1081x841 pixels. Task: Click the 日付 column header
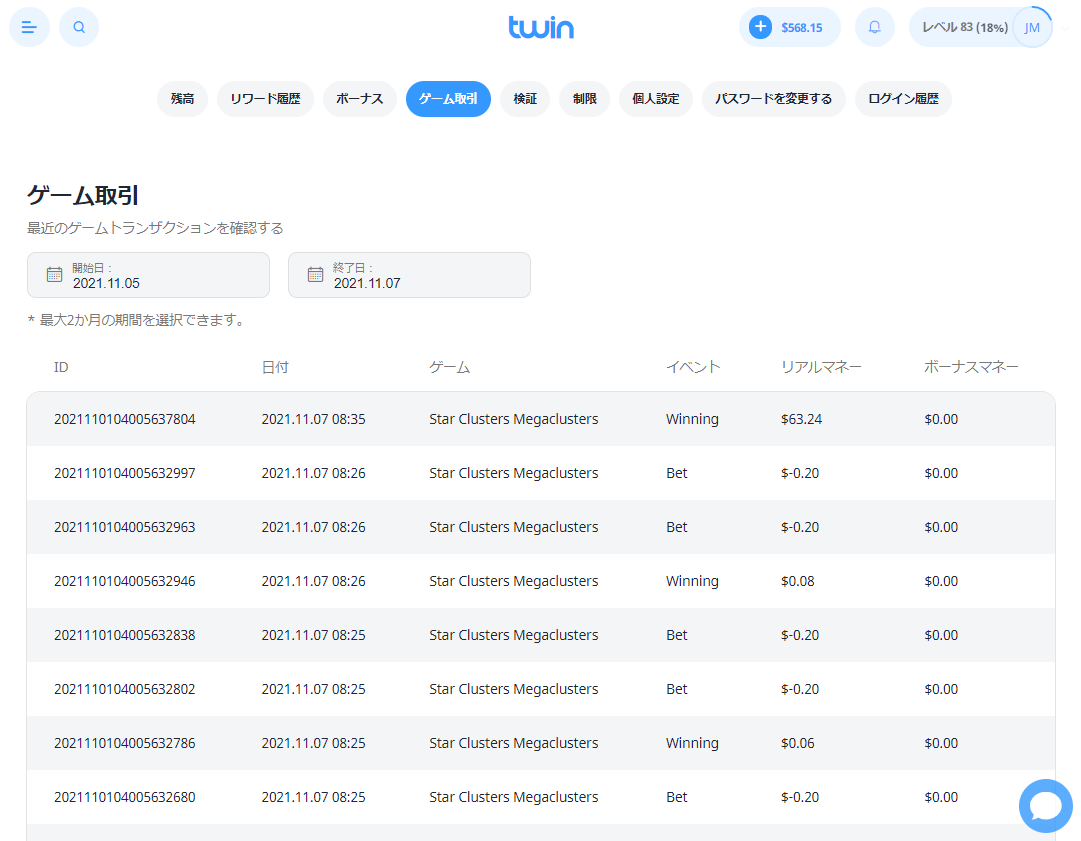275,367
